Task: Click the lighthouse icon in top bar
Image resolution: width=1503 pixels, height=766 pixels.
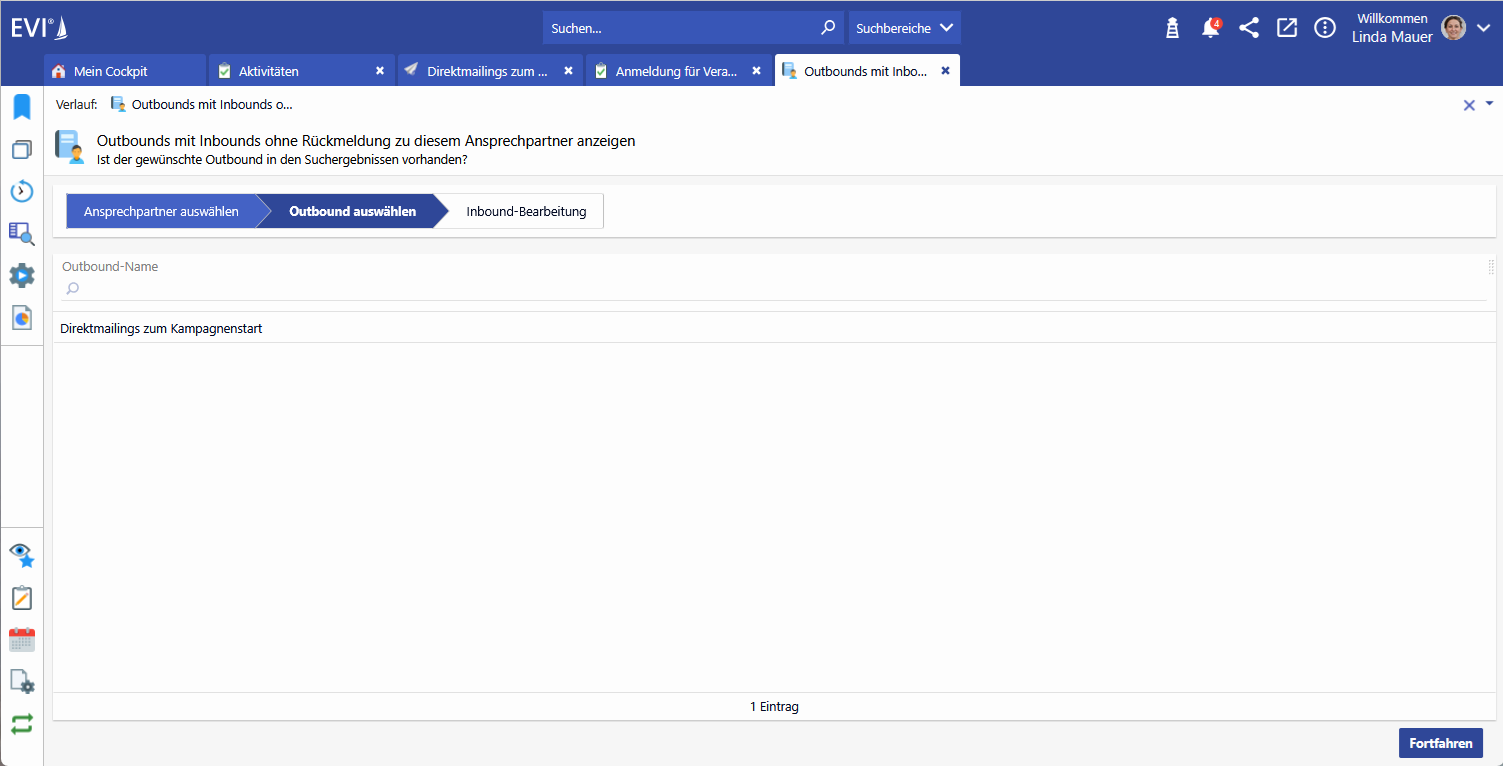Action: pyautogui.click(x=1172, y=28)
